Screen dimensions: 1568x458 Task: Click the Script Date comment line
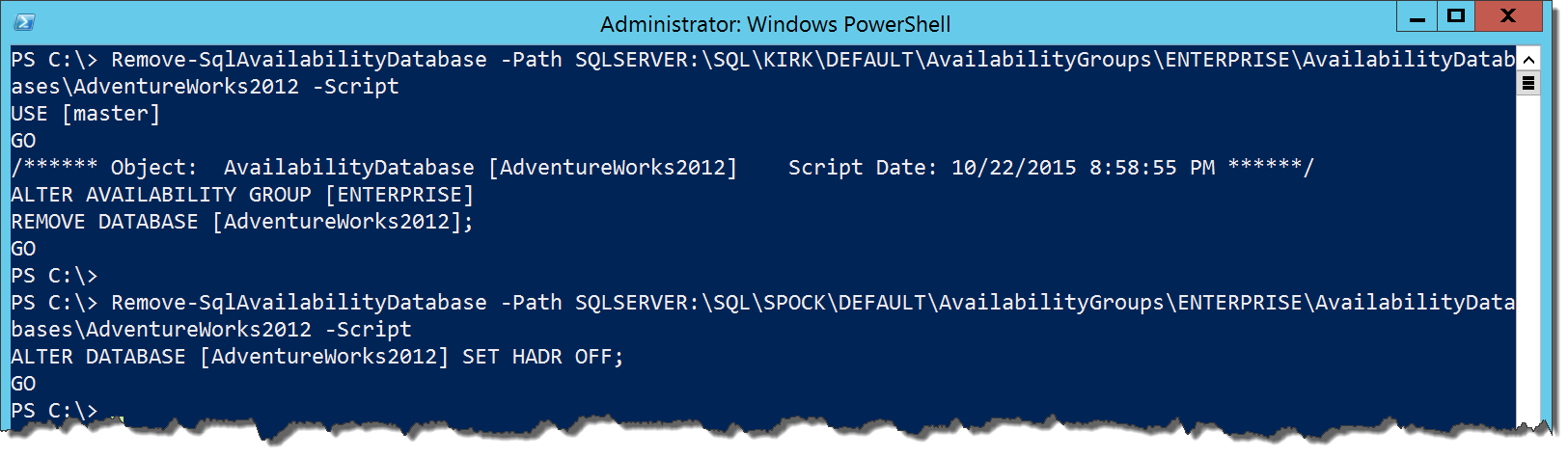[x=662, y=168]
